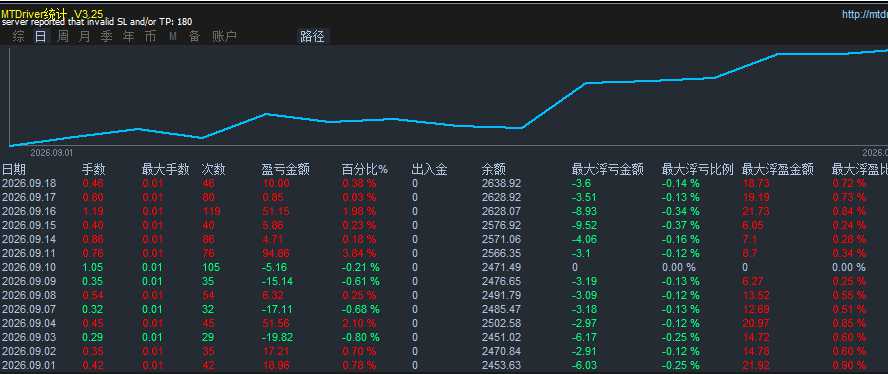
Task: Click balance value 2453.63
Action: [501, 365]
